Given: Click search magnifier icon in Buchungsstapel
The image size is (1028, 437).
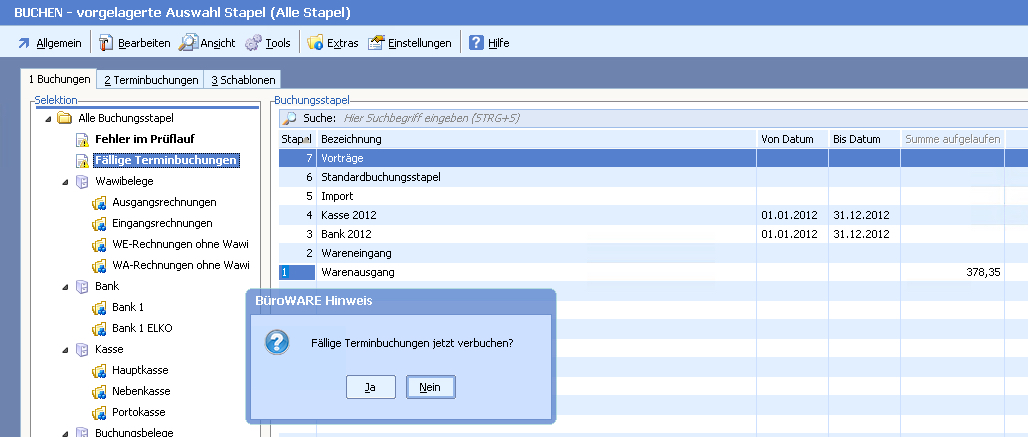Looking at the screenshot, I should (x=290, y=118).
